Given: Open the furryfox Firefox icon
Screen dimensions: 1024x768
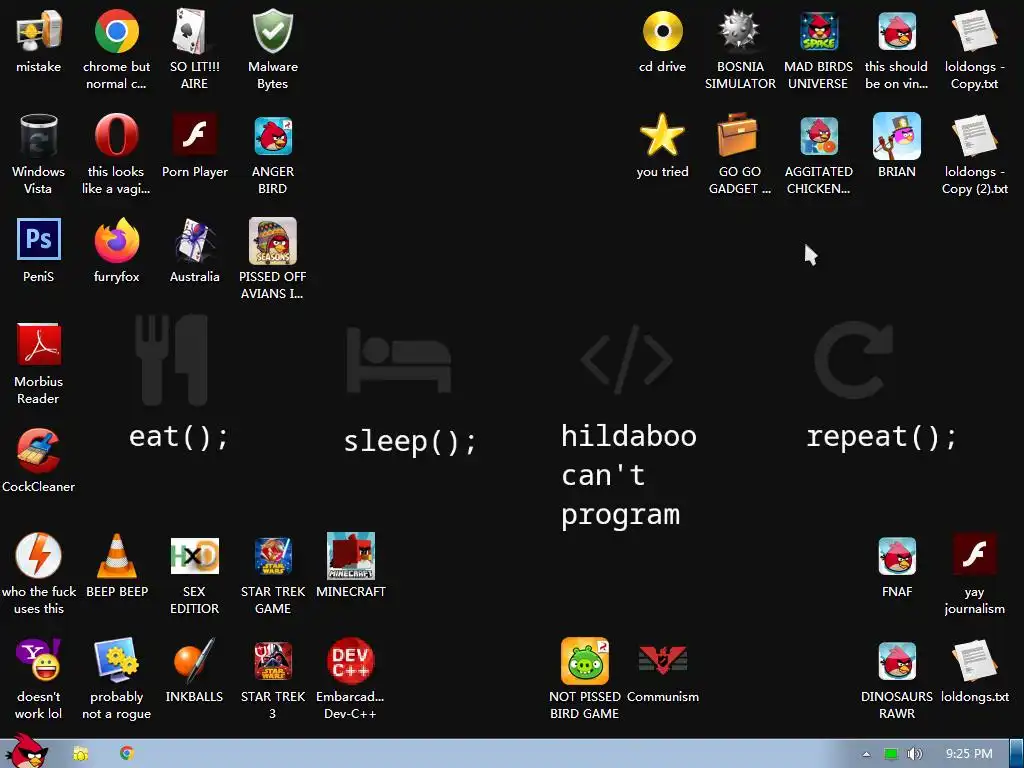Looking at the screenshot, I should 116,240.
